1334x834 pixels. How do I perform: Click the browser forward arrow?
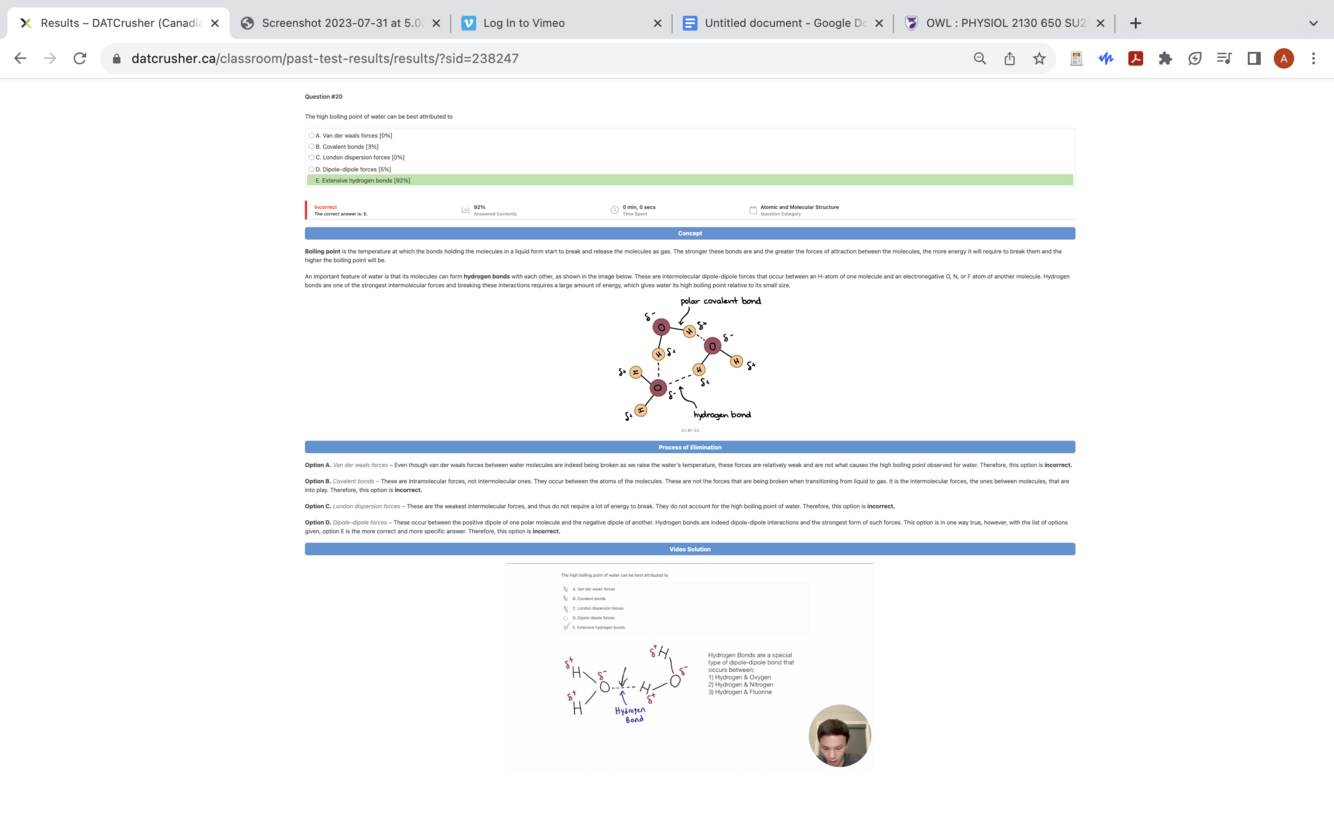50,58
